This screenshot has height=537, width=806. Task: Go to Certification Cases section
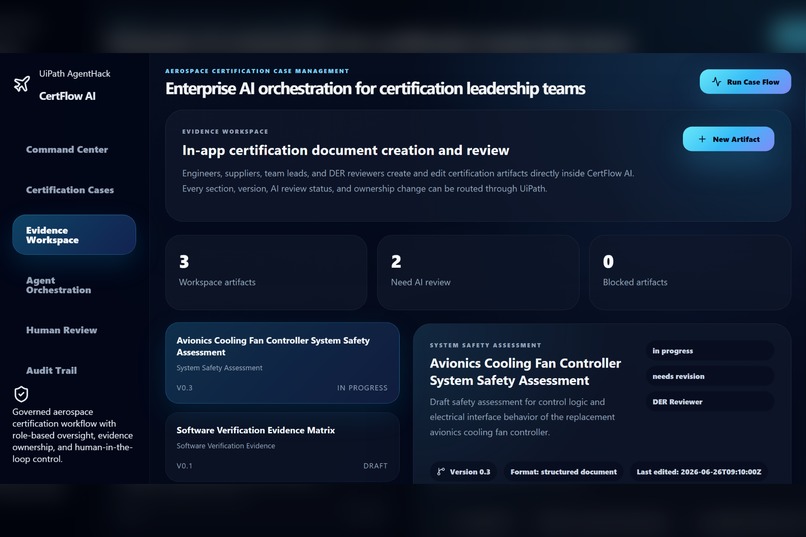[x=70, y=190]
